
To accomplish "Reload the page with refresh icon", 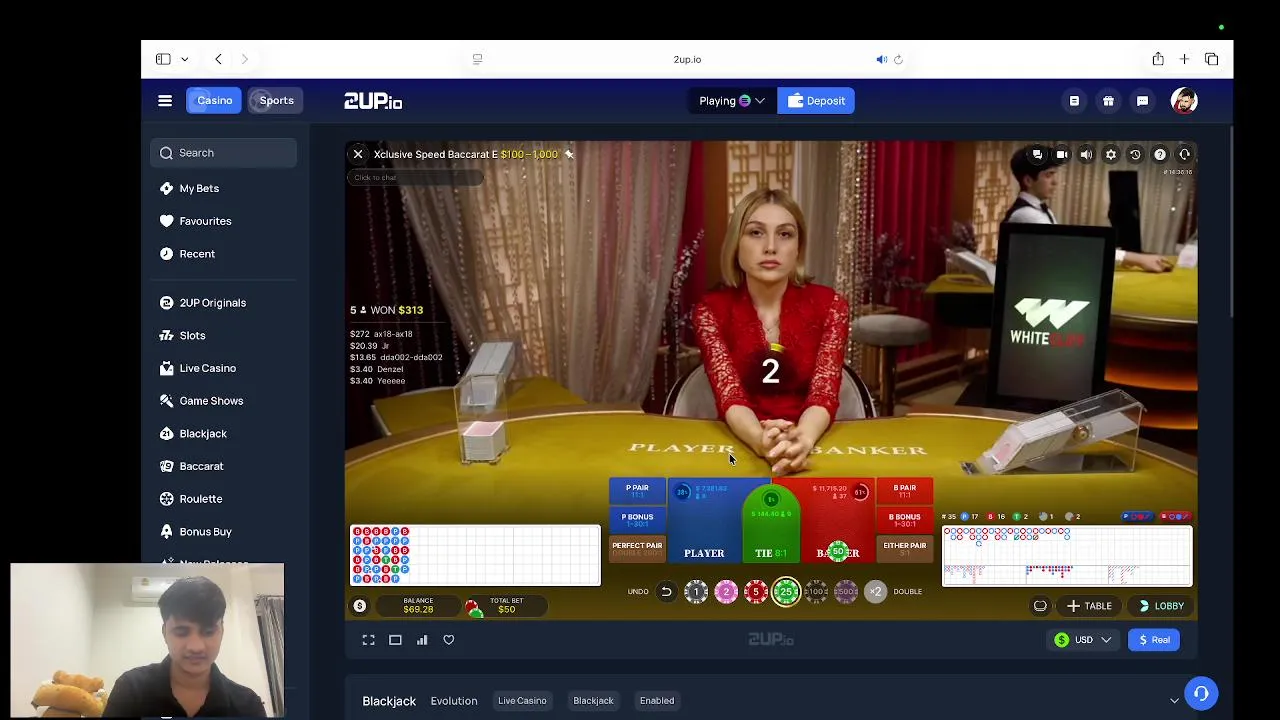I will [x=898, y=59].
